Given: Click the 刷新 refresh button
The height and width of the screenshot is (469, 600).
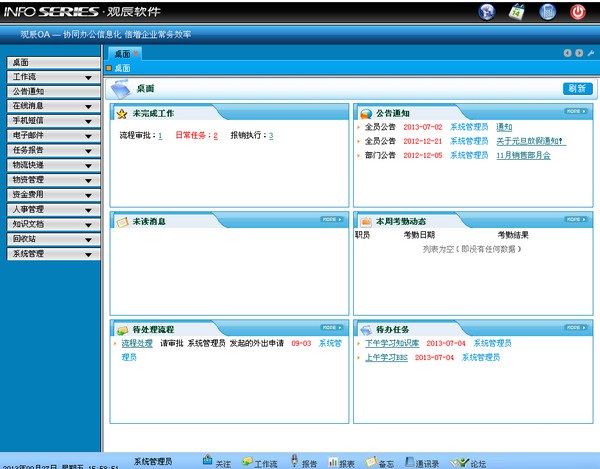Looking at the screenshot, I should click(577, 89).
